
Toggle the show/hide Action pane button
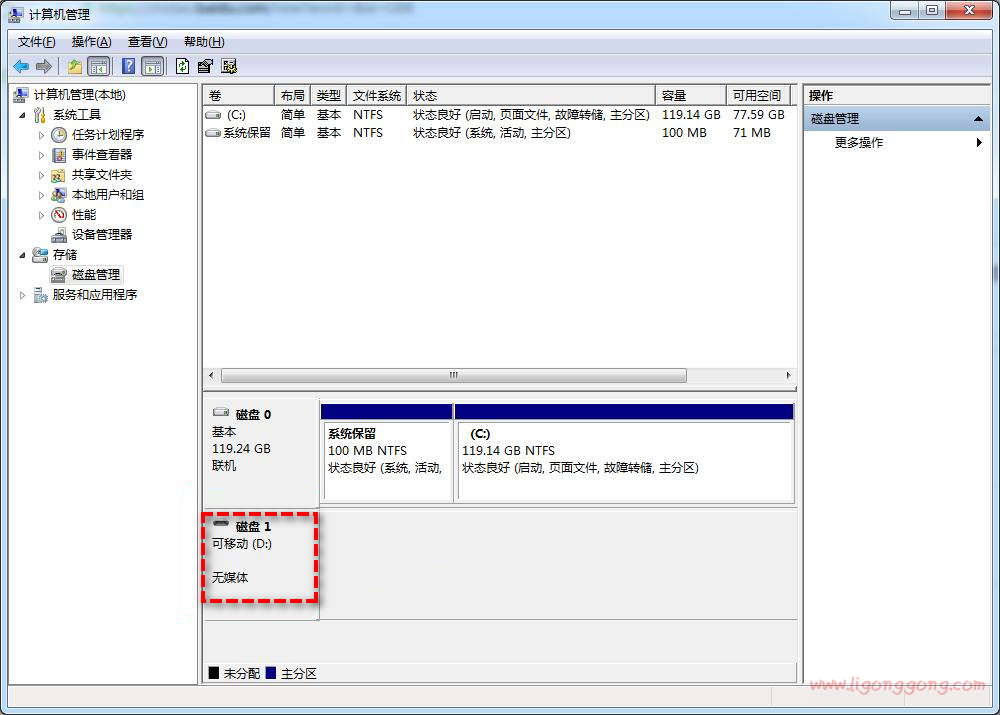coord(152,66)
